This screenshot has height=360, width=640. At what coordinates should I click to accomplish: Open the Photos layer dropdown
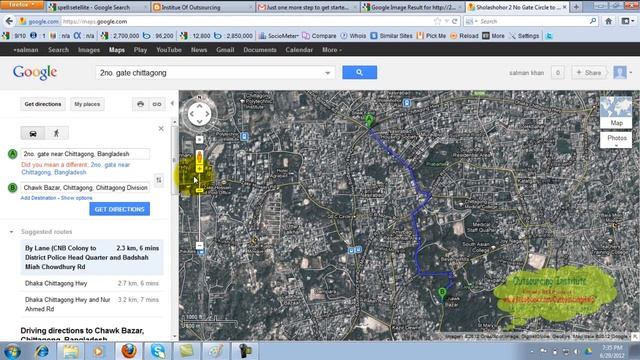click(616, 140)
